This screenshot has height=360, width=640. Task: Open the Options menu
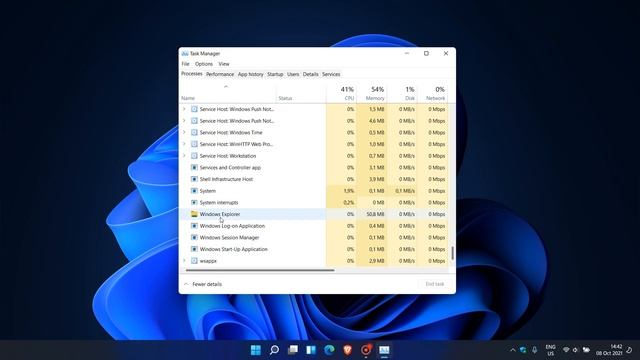pyautogui.click(x=204, y=64)
